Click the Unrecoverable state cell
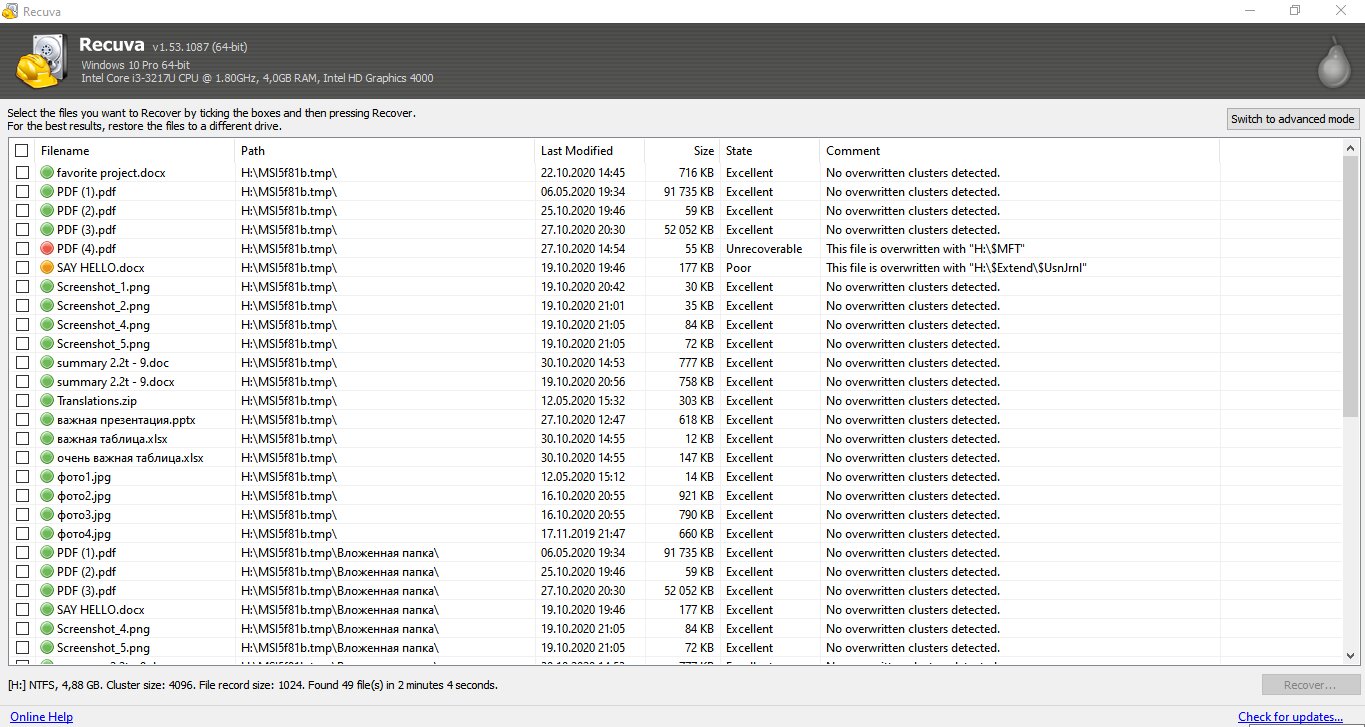Screen dimensions: 1365x727 764,249
